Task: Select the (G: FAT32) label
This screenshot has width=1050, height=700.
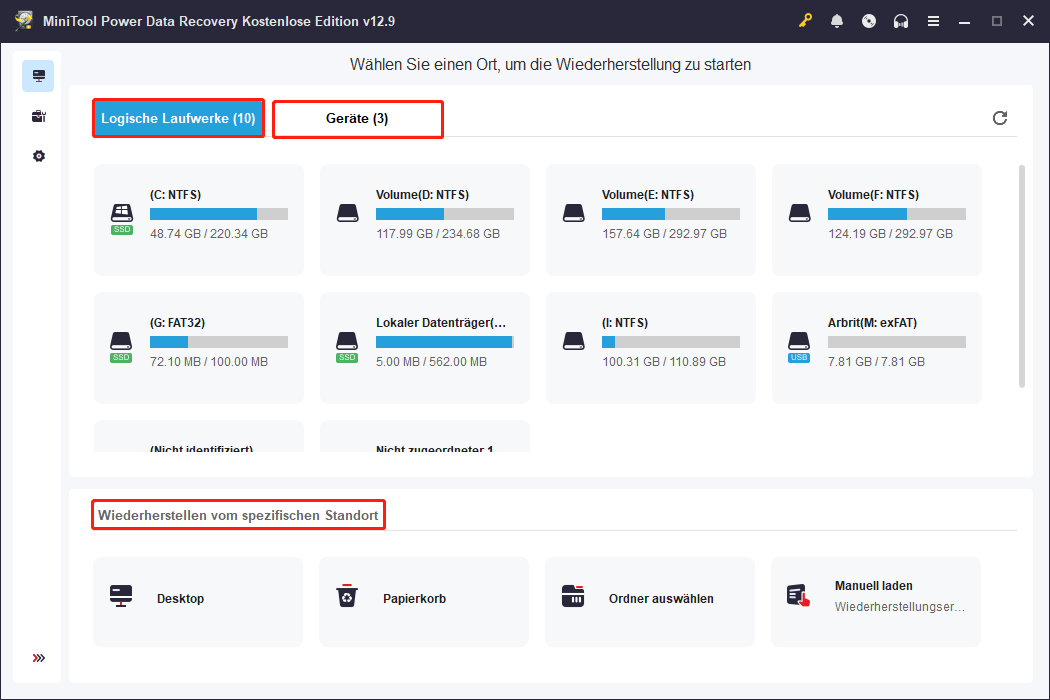Action: click(177, 323)
